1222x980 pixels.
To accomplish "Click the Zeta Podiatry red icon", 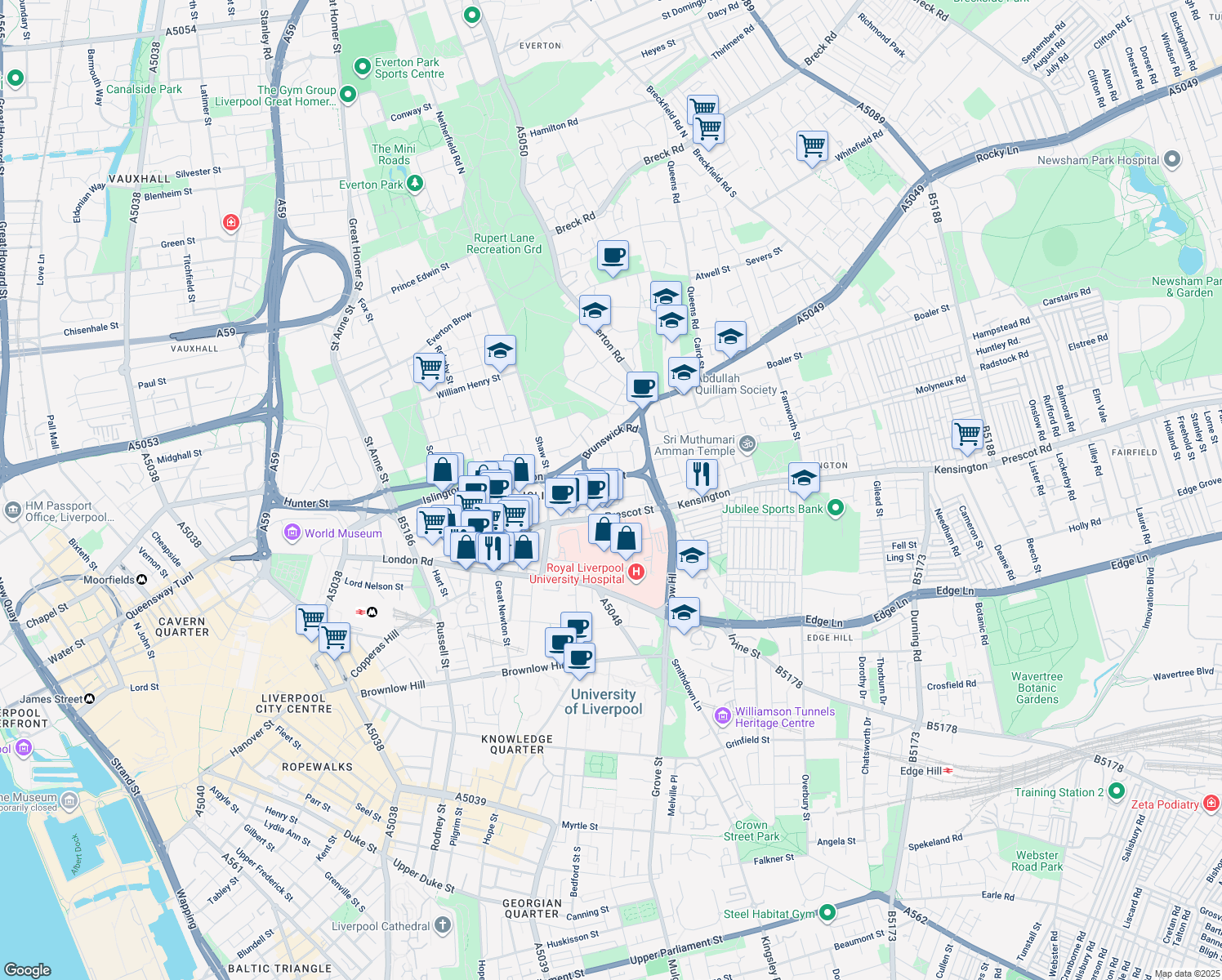I will tap(1211, 804).
